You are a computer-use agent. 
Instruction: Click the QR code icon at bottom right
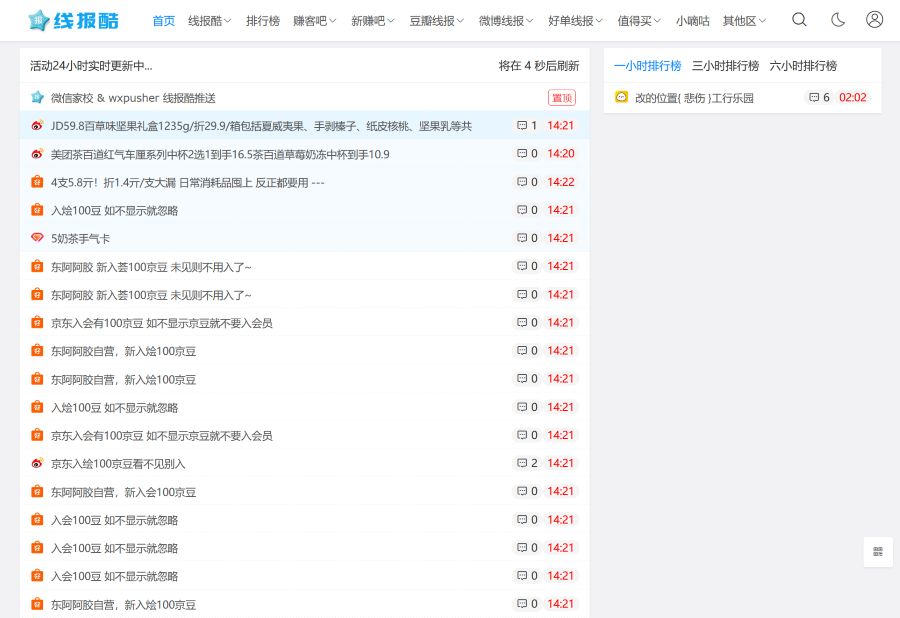pyautogui.click(x=877, y=552)
